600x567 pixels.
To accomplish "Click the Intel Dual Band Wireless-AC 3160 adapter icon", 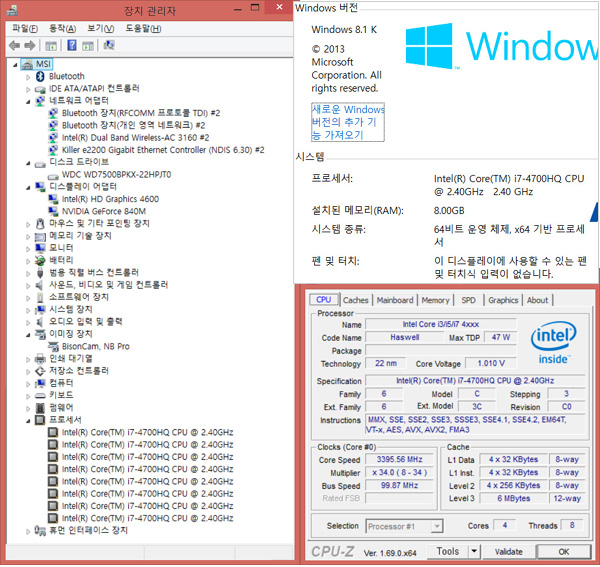I will [53, 138].
